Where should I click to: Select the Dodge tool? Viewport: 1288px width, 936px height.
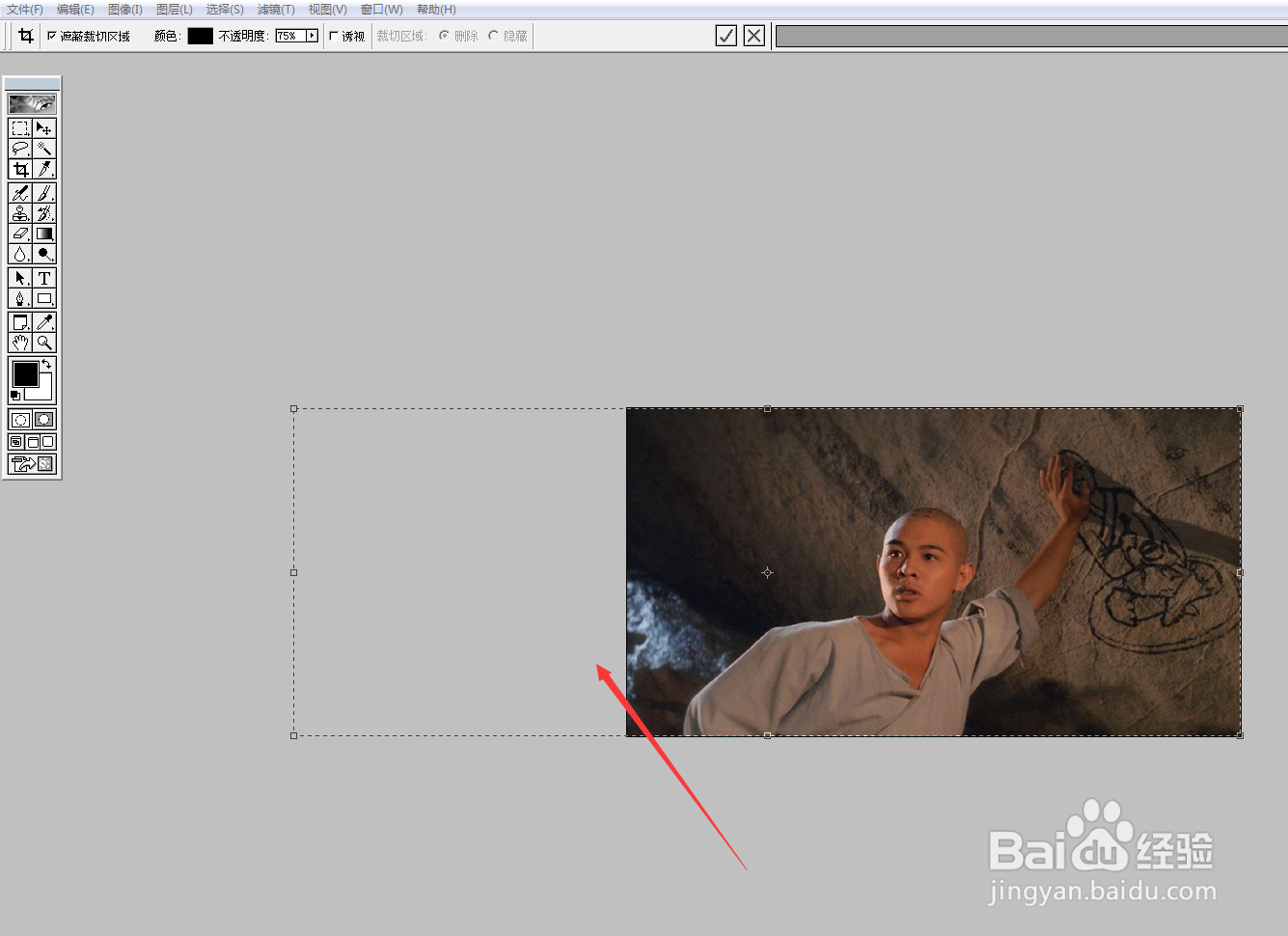(44, 254)
